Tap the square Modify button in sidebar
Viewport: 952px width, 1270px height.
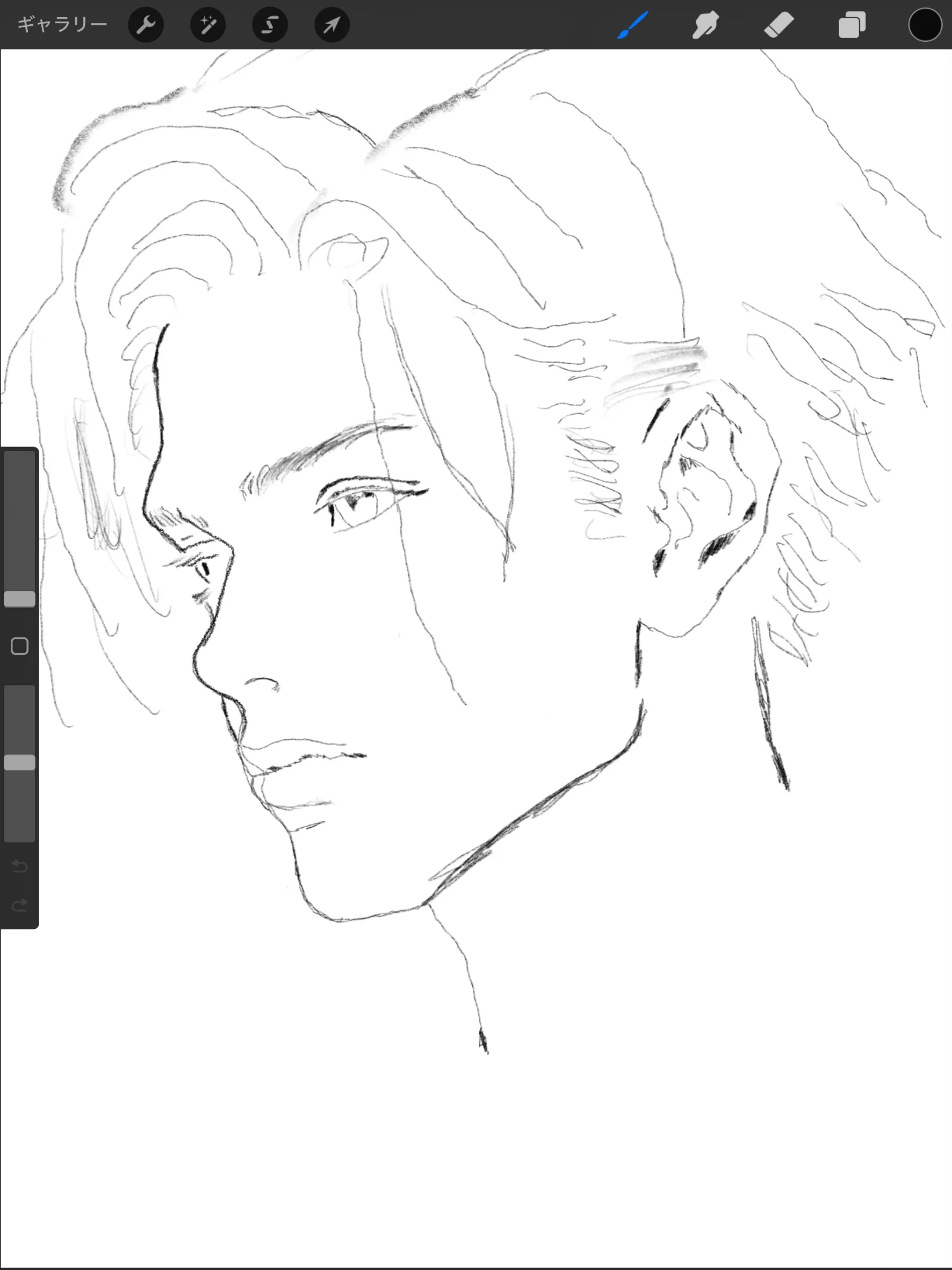(19, 646)
